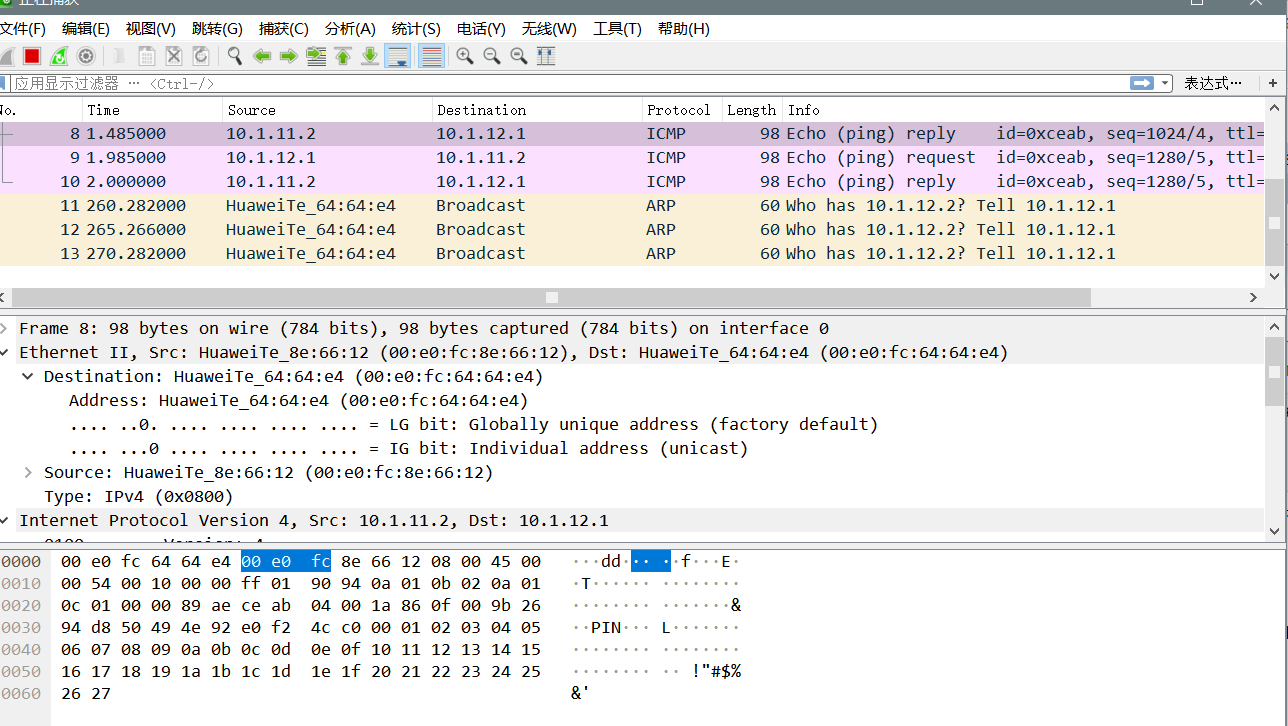The image size is (1288, 726).
Task: Apply the display filter arrow button
Action: pos(1142,84)
